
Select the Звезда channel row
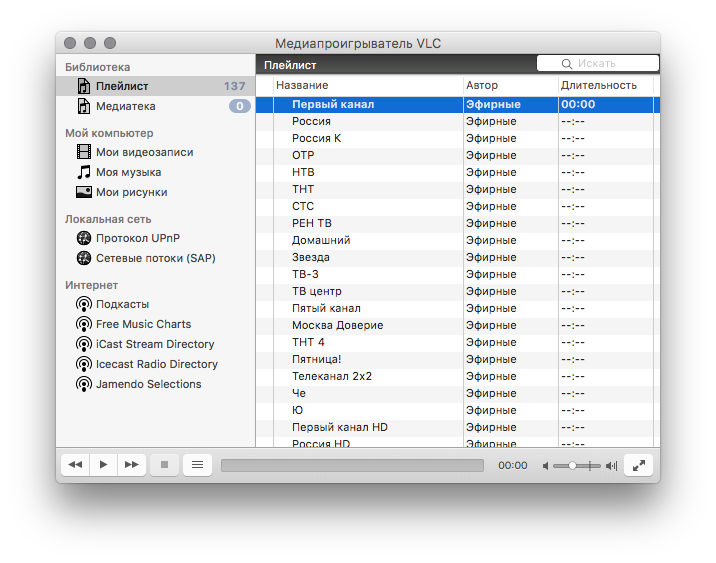click(458, 258)
